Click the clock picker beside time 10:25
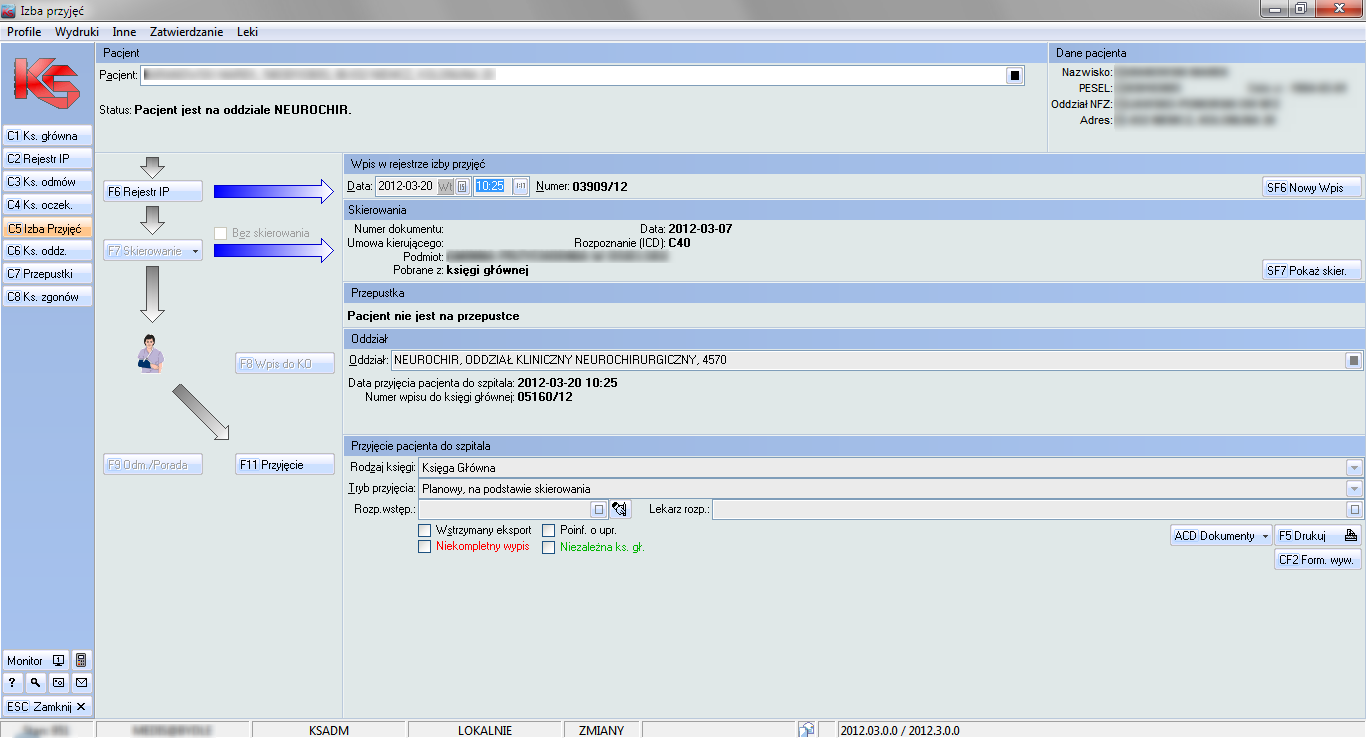 tap(521, 186)
